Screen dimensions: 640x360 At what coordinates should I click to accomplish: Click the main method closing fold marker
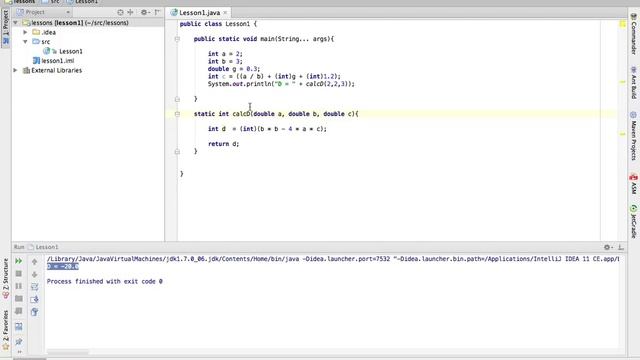tap(177, 99)
